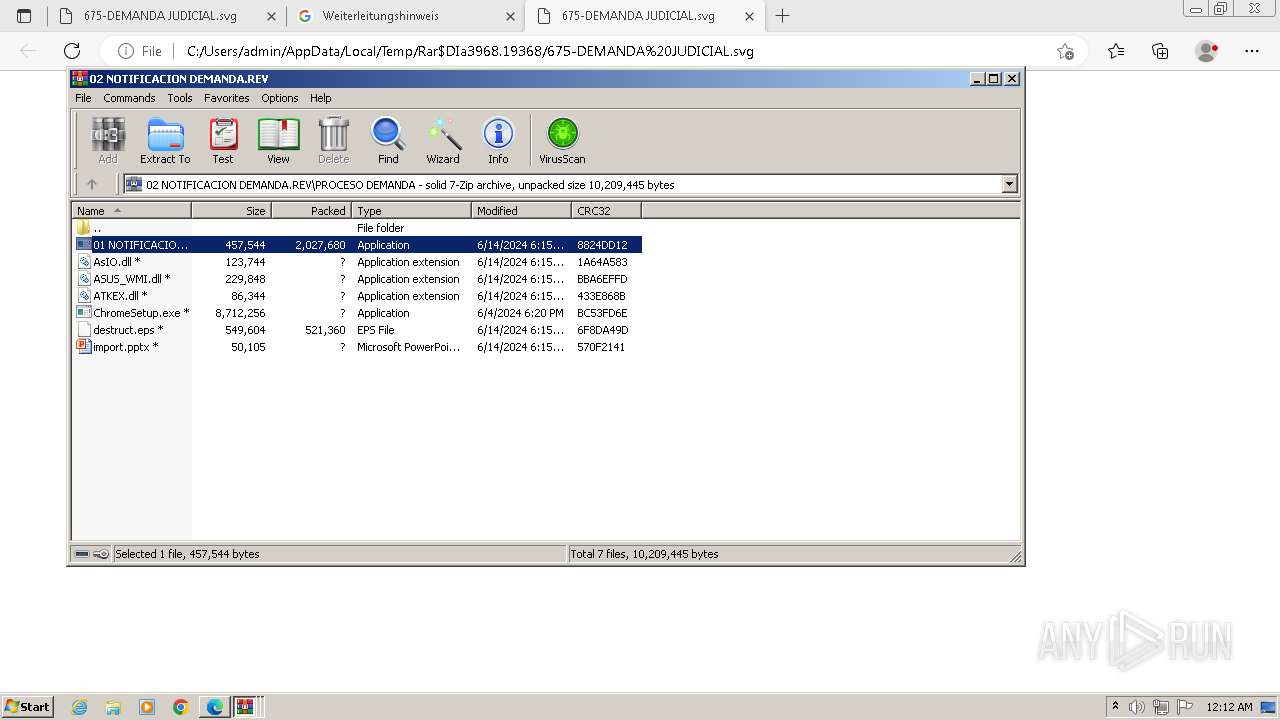Select the ChromeSetup.exe file row

click(x=357, y=313)
